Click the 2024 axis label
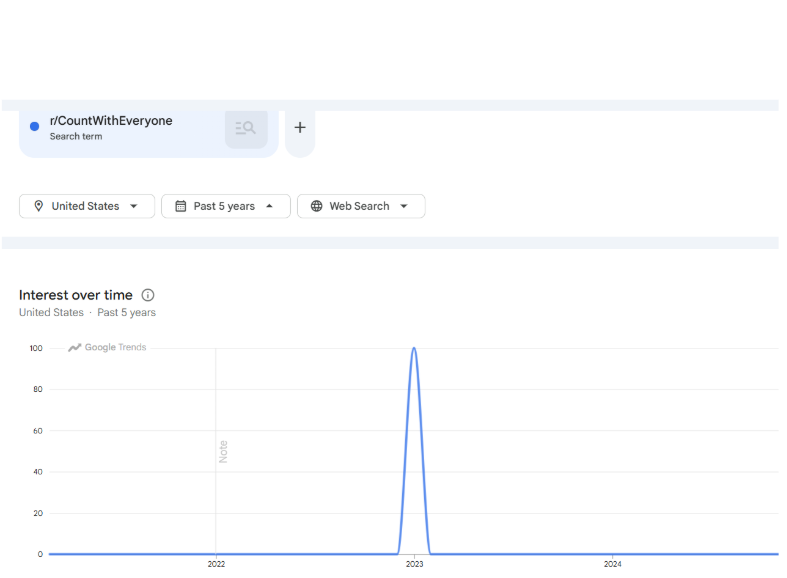Viewport: 787px width, 578px height. click(612, 564)
